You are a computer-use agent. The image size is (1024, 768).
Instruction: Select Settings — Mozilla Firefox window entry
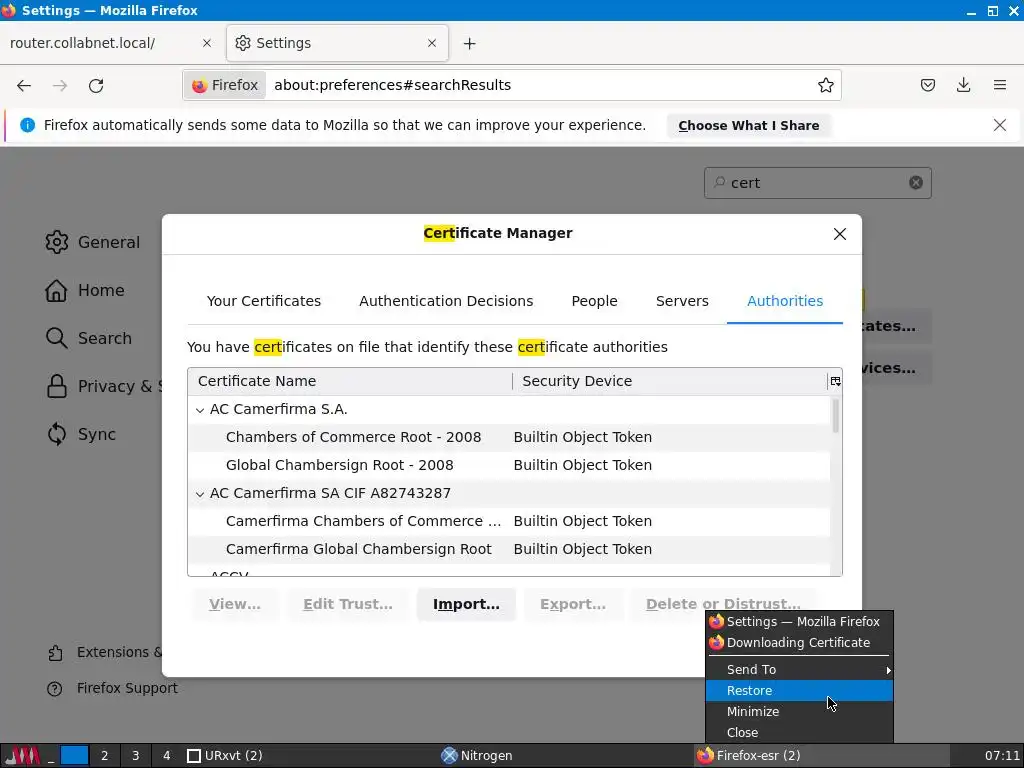click(799, 622)
